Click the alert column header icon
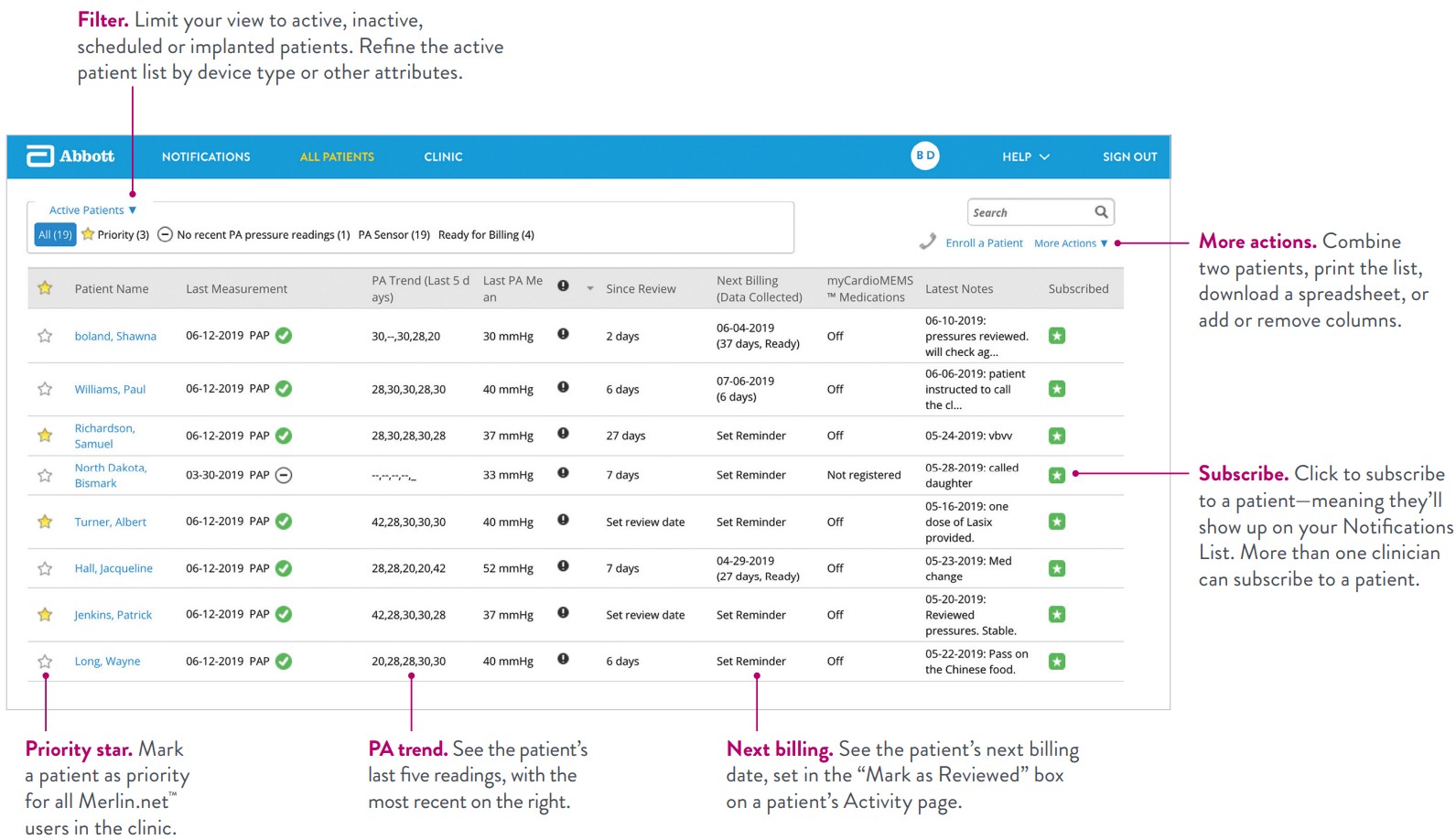 click(563, 286)
